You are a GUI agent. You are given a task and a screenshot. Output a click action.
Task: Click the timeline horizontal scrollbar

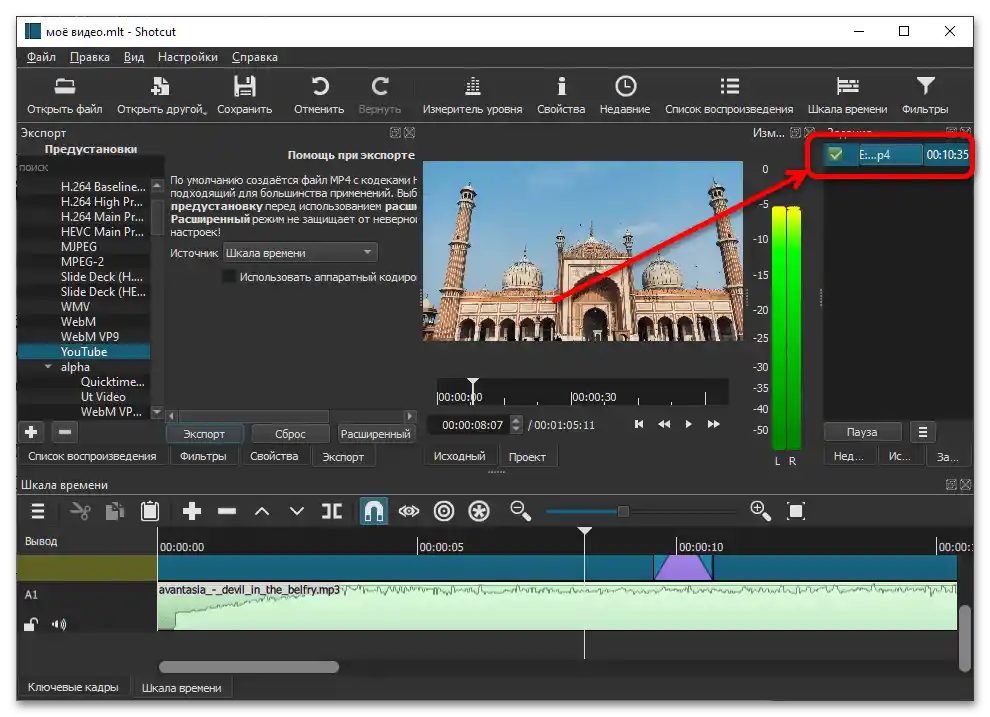(249, 667)
